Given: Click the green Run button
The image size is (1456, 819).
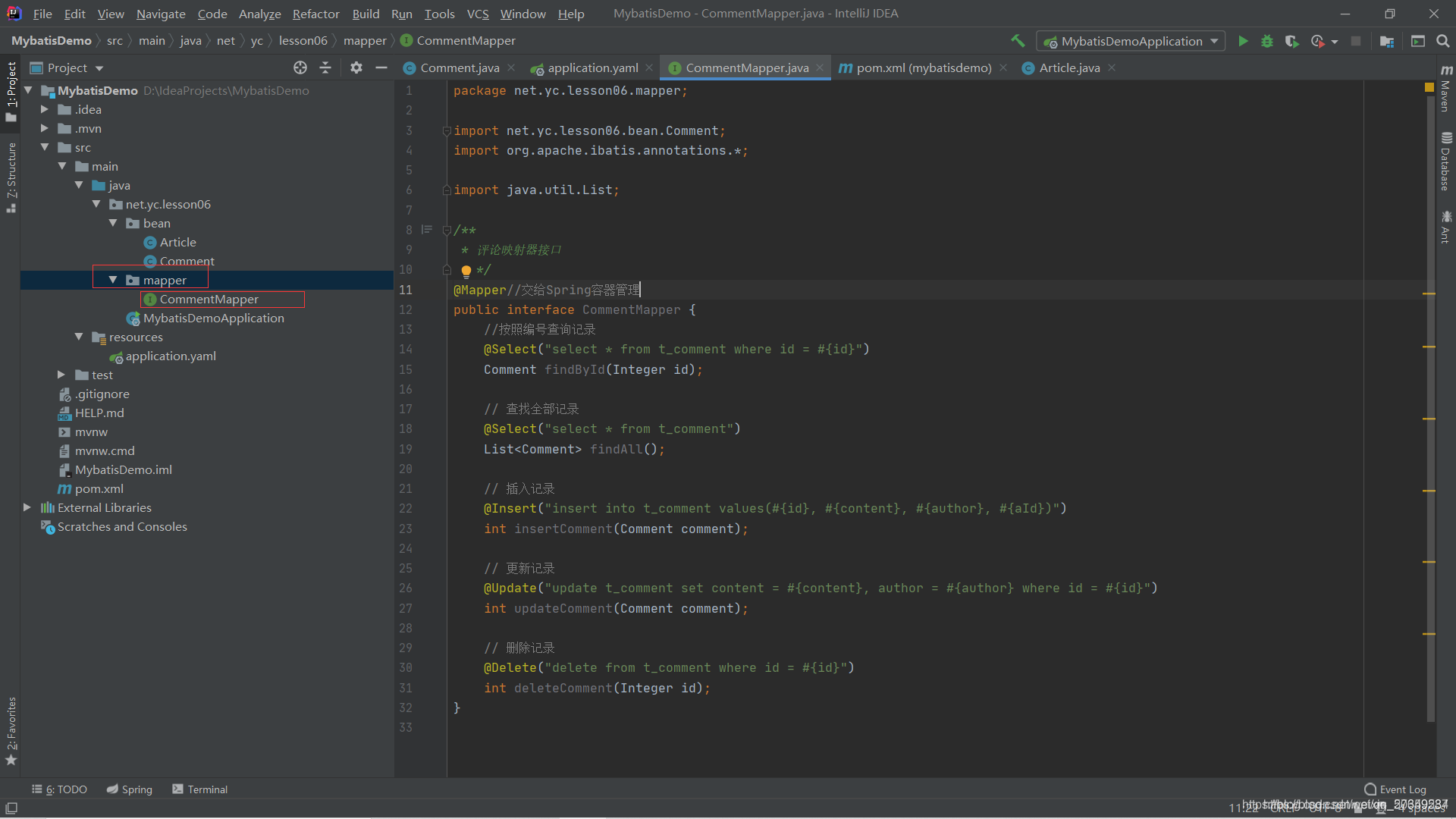Looking at the screenshot, I should click(x=1243, y=41).
